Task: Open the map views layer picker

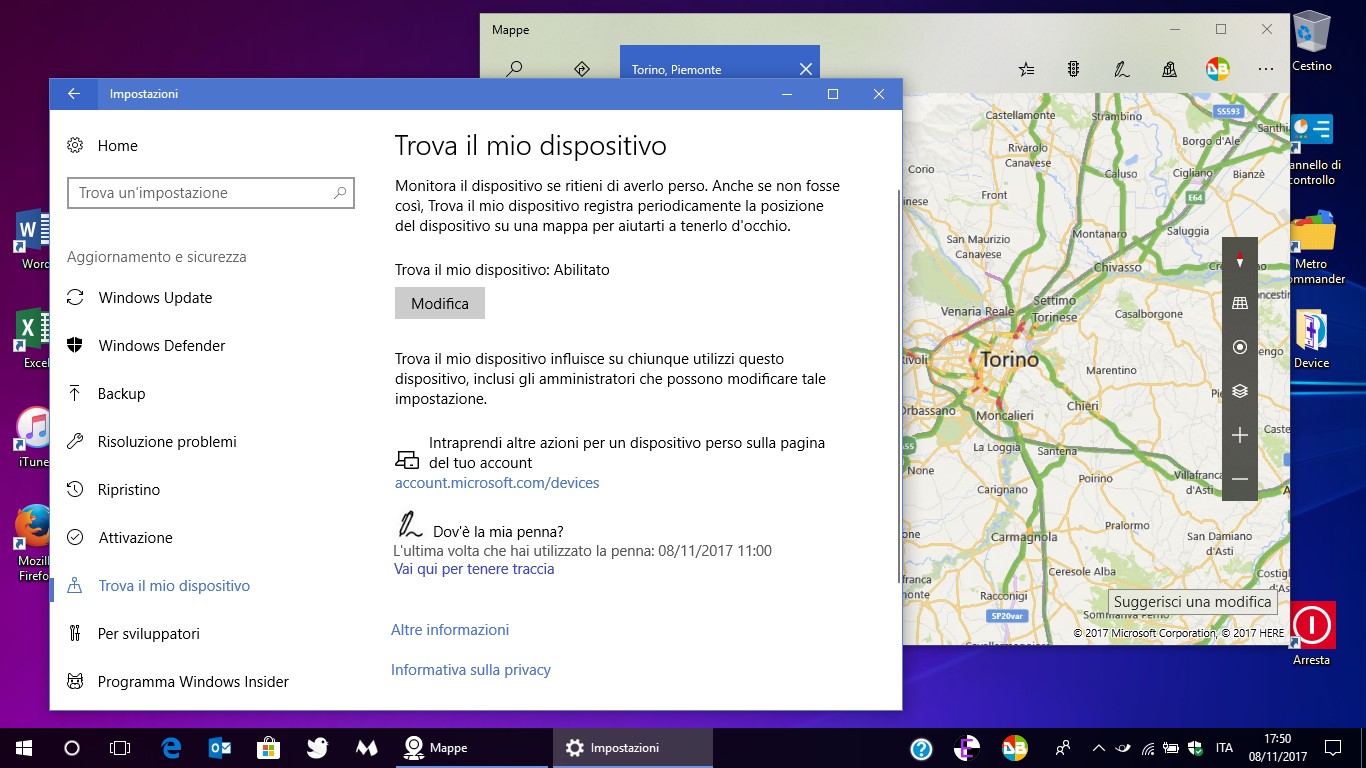Action: [1239, 390]
